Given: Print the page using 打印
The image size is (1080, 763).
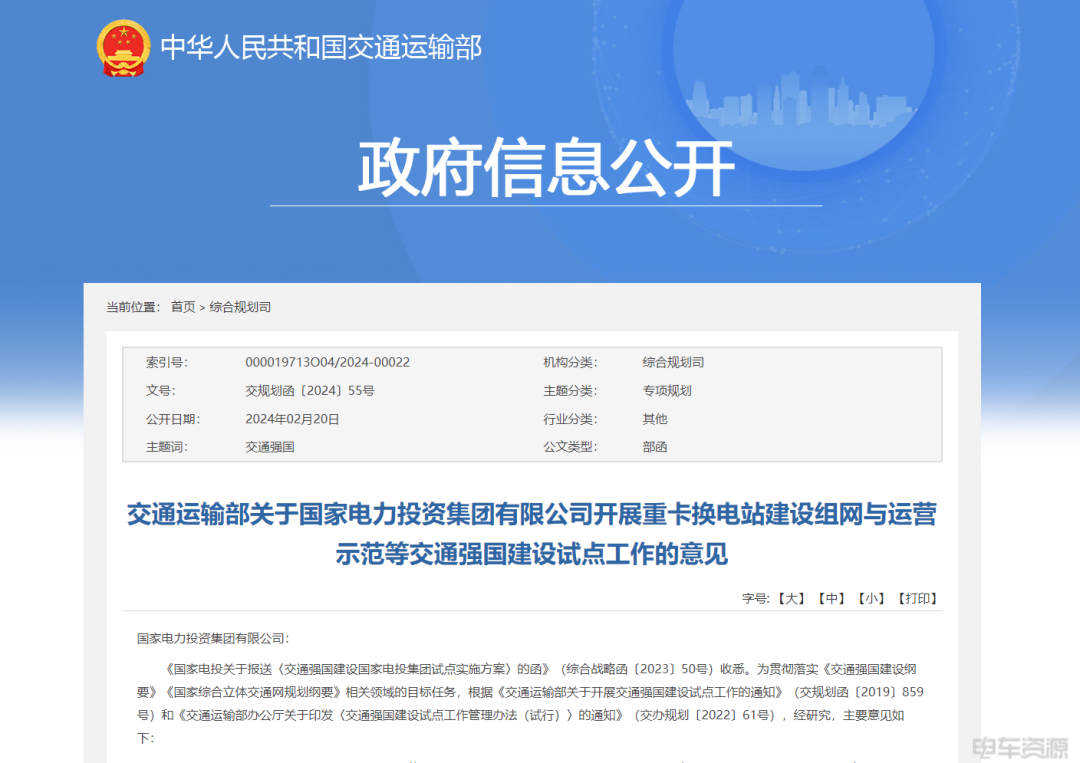Looking at the screenshot, I should point(917,598).
